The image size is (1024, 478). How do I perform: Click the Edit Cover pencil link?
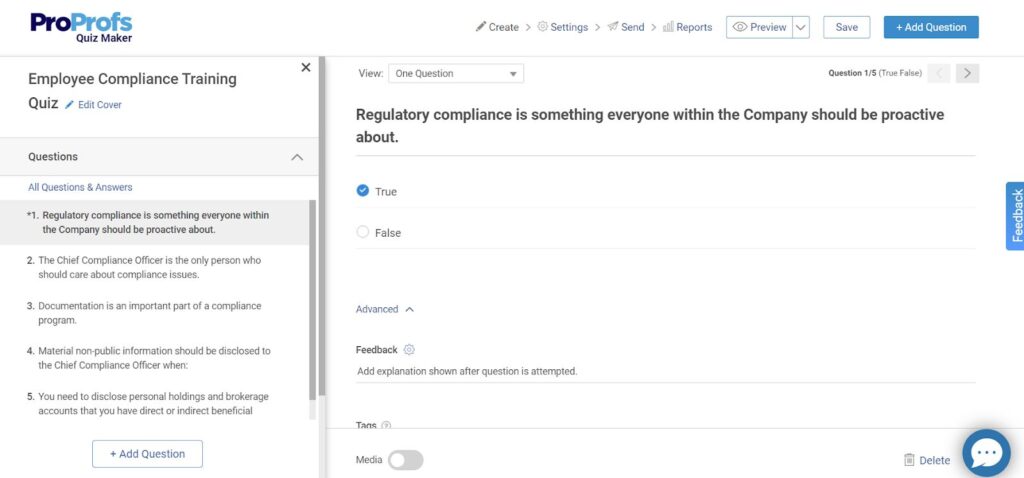[94, 105]
